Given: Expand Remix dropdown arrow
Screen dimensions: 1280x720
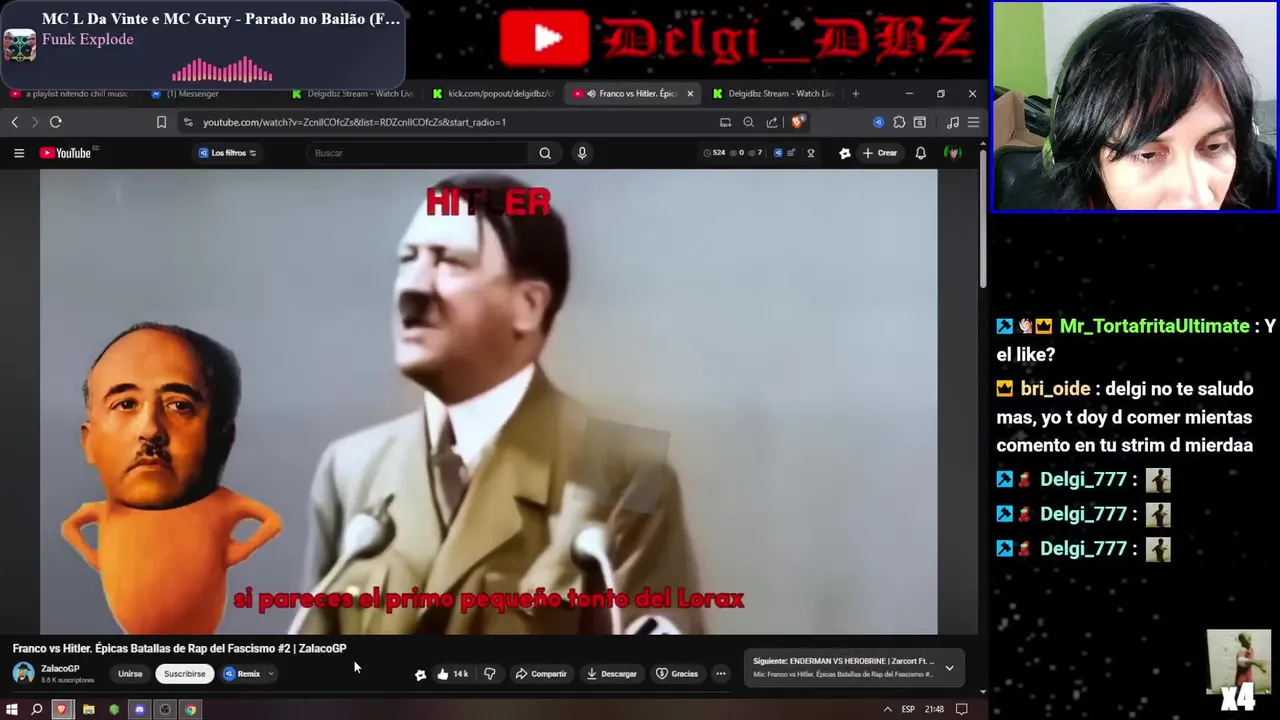Looking at the screenshot, I should [271, 674].
